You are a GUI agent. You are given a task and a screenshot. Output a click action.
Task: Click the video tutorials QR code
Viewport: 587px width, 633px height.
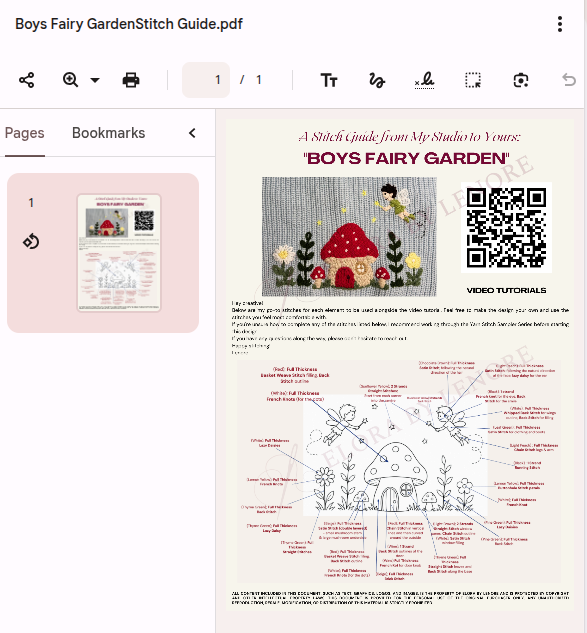(x=506, y=228)
